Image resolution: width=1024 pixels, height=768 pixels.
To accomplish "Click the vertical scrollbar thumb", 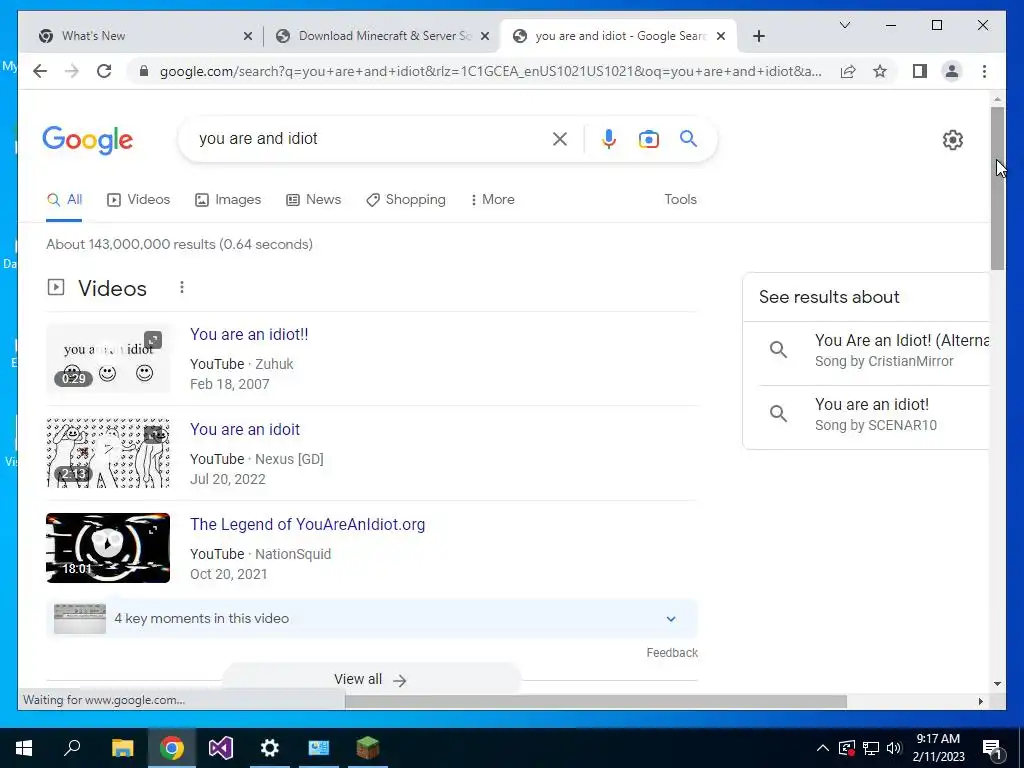I will [997, 188].
